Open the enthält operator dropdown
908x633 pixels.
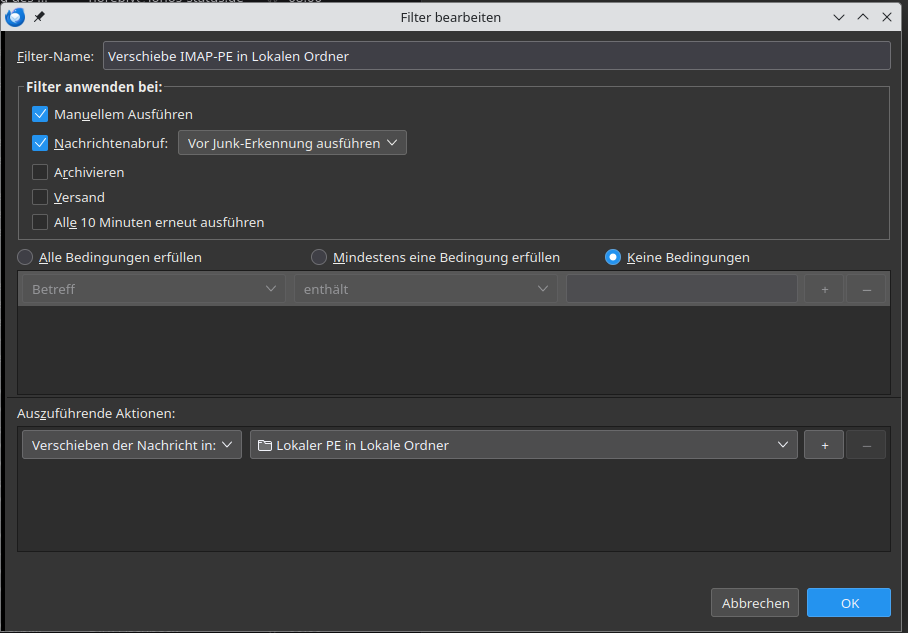click(x=426, y=289)
